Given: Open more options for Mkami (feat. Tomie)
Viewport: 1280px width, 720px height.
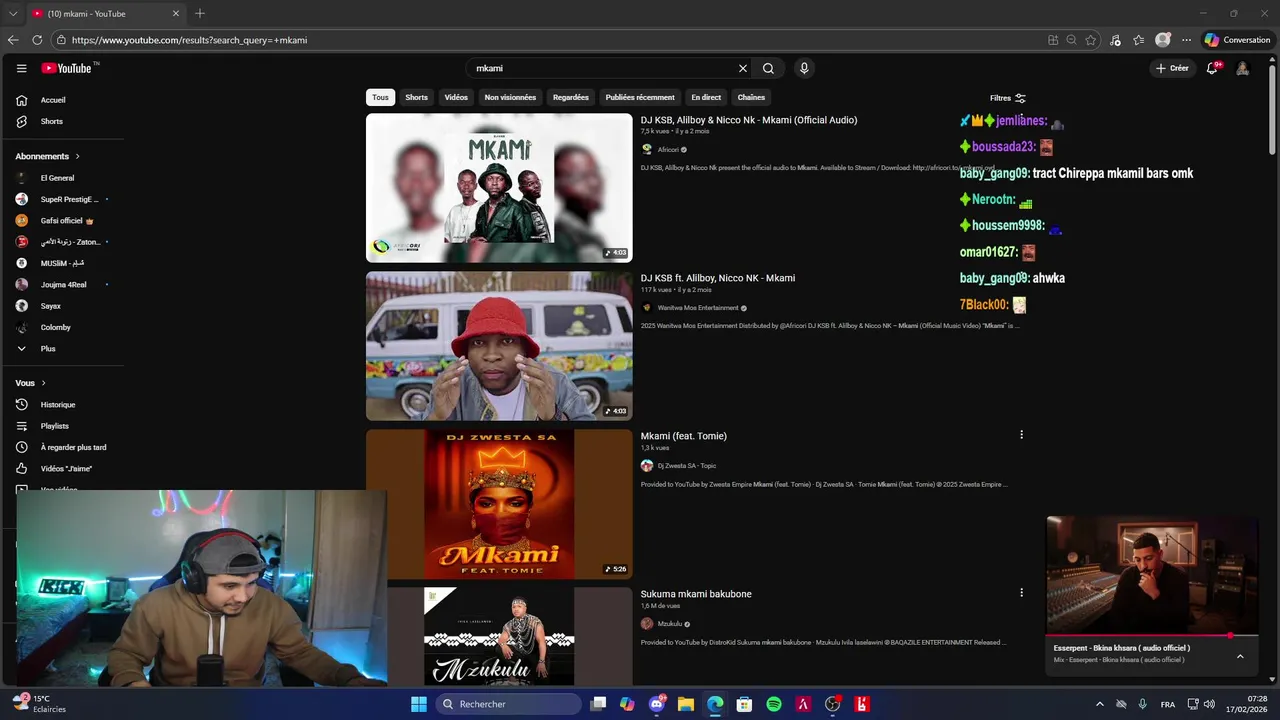Looking at the screenshot, I should pyautogui.click(x=1021, y=435).
